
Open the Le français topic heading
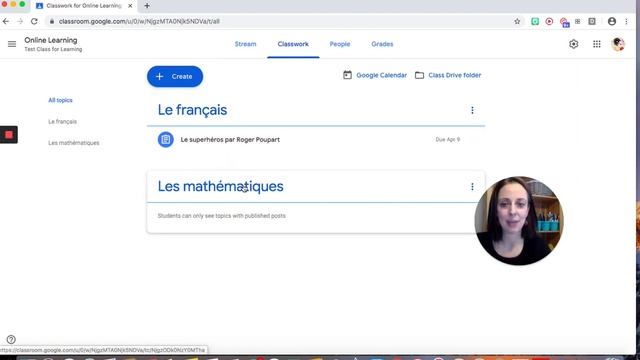pyautogui.click(x=192, y=110)
